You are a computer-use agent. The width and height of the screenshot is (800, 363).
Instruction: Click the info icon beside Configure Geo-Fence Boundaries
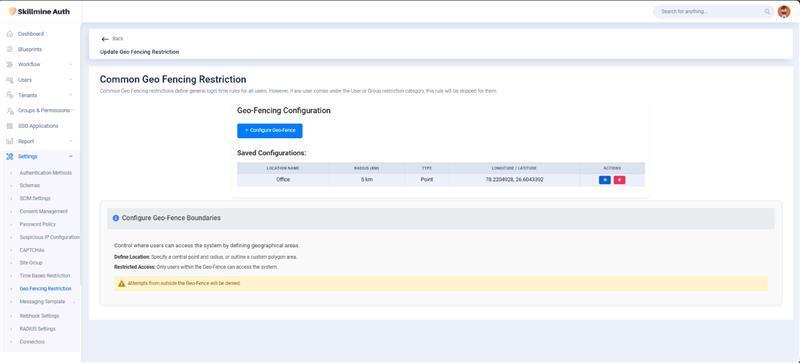pyautogui.click(x=116, y=218)
